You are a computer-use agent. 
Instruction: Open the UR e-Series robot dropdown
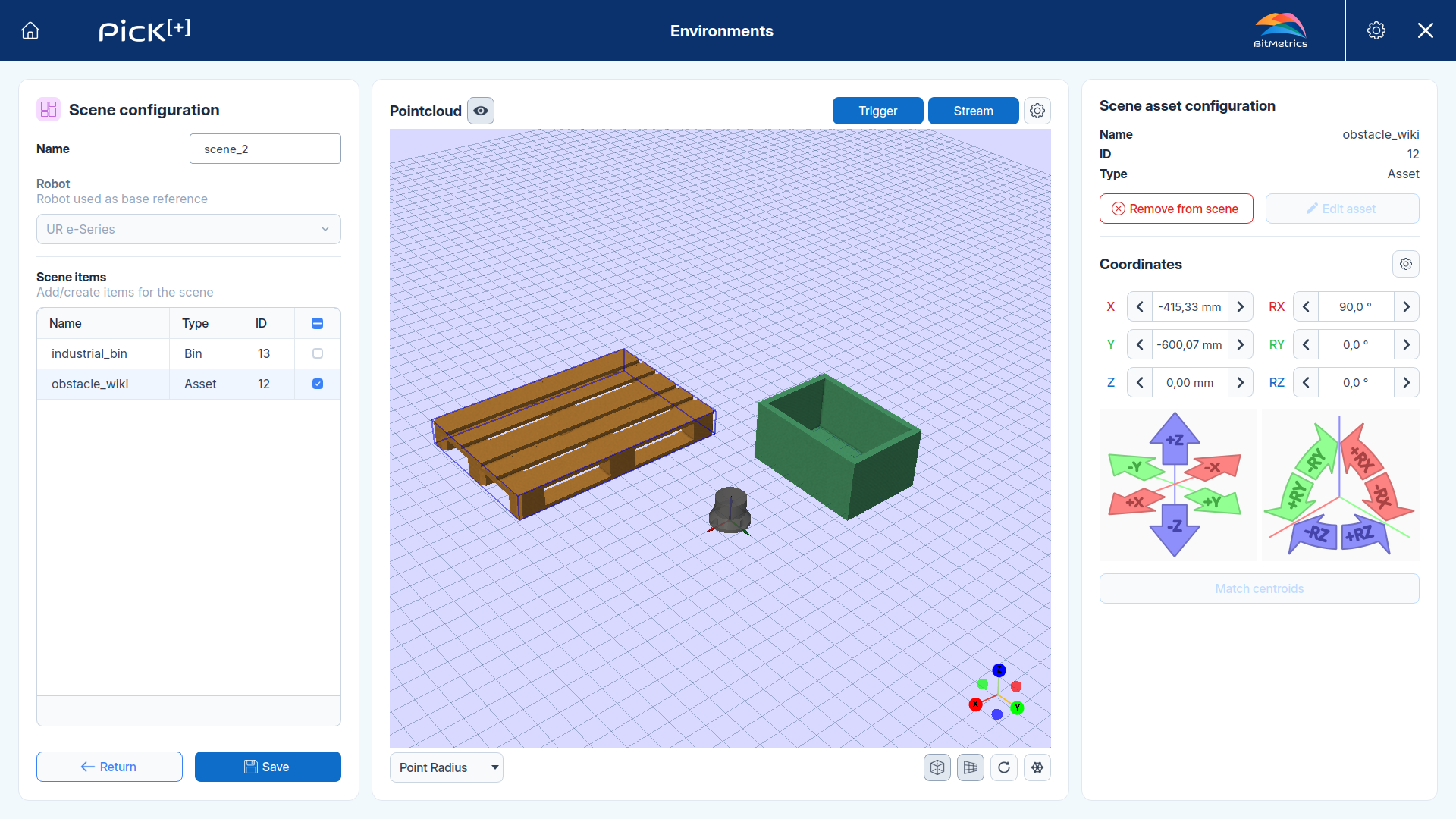coord(189,229)
